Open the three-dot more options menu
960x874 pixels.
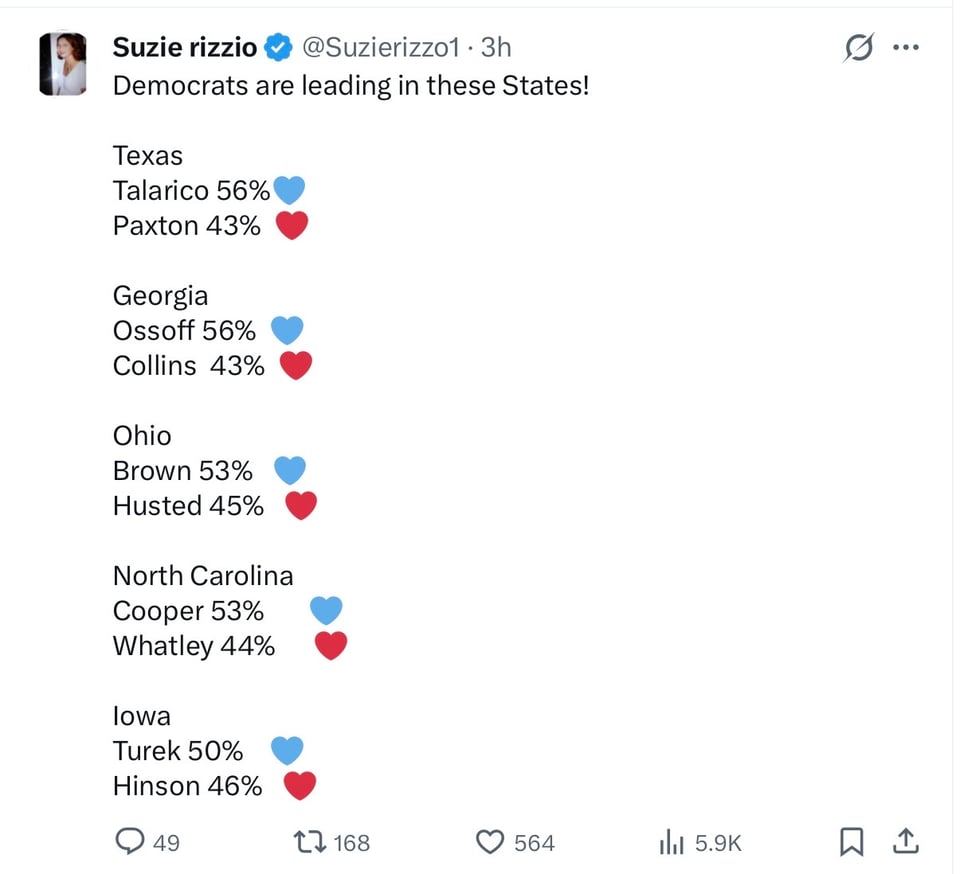(x=906, y=47)
